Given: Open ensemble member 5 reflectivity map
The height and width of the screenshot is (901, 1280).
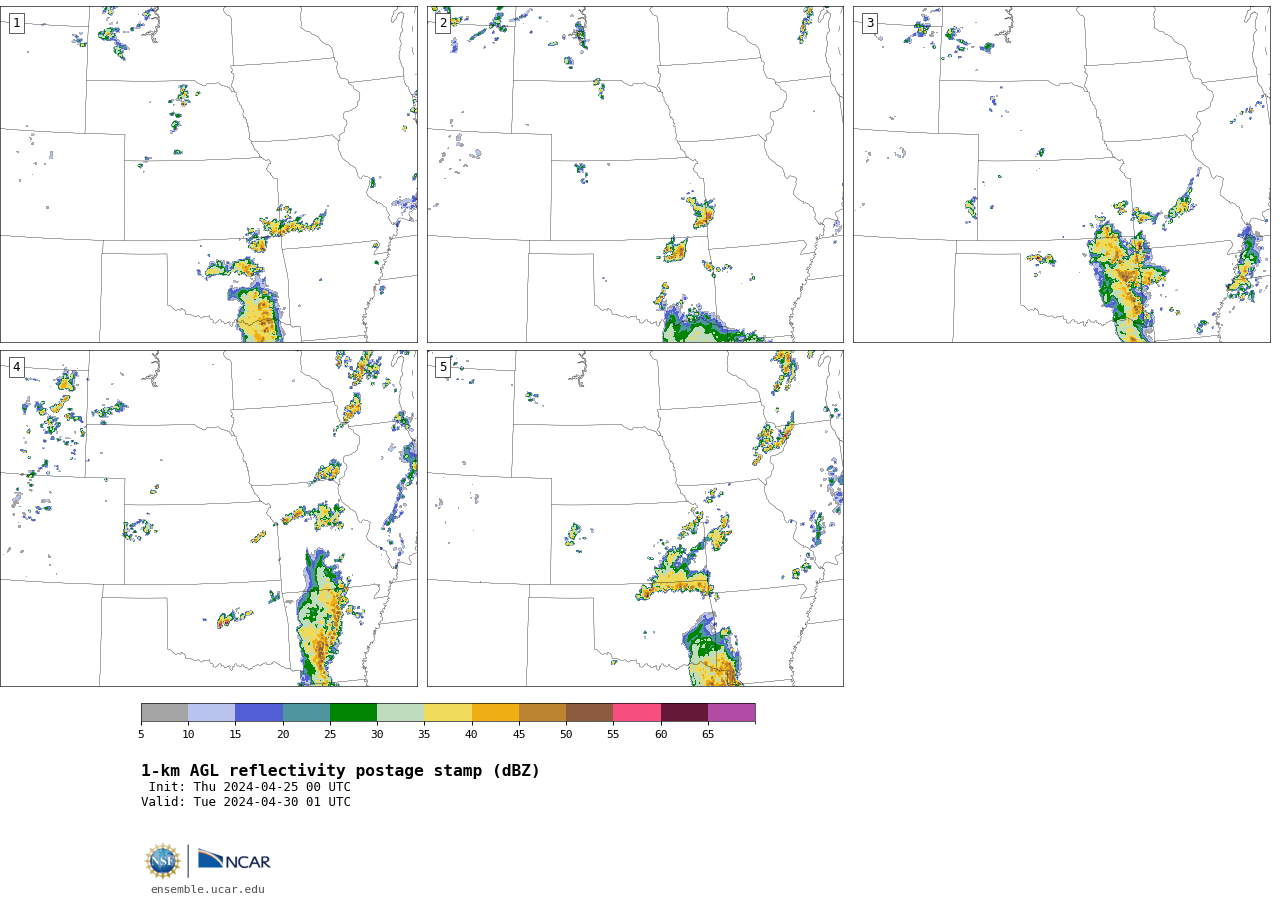Looking at the screenshot, I should (635, 518).
